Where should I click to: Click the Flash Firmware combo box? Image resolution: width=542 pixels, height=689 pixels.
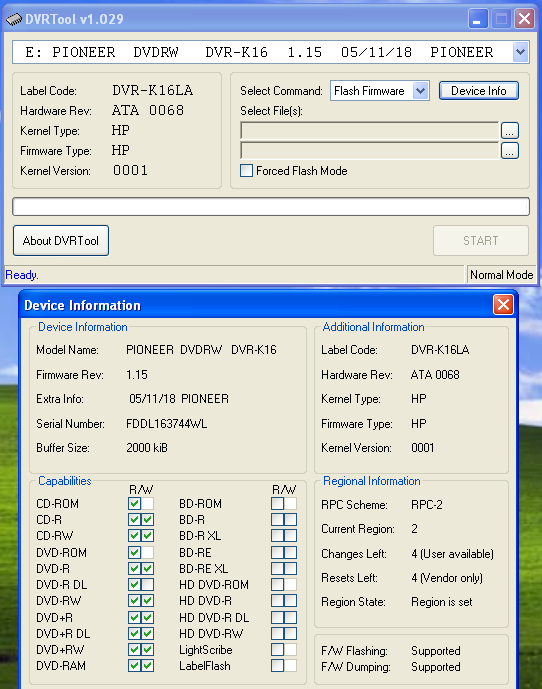pos(380,91)
